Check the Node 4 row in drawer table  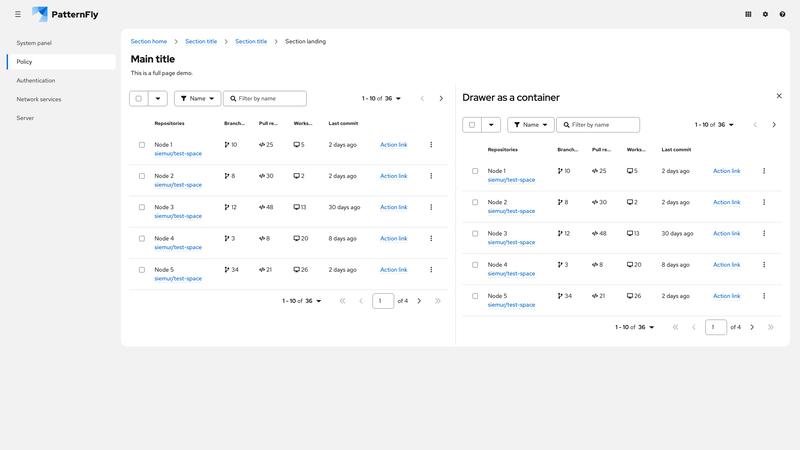pyautogui.click(x=475, y=265)
